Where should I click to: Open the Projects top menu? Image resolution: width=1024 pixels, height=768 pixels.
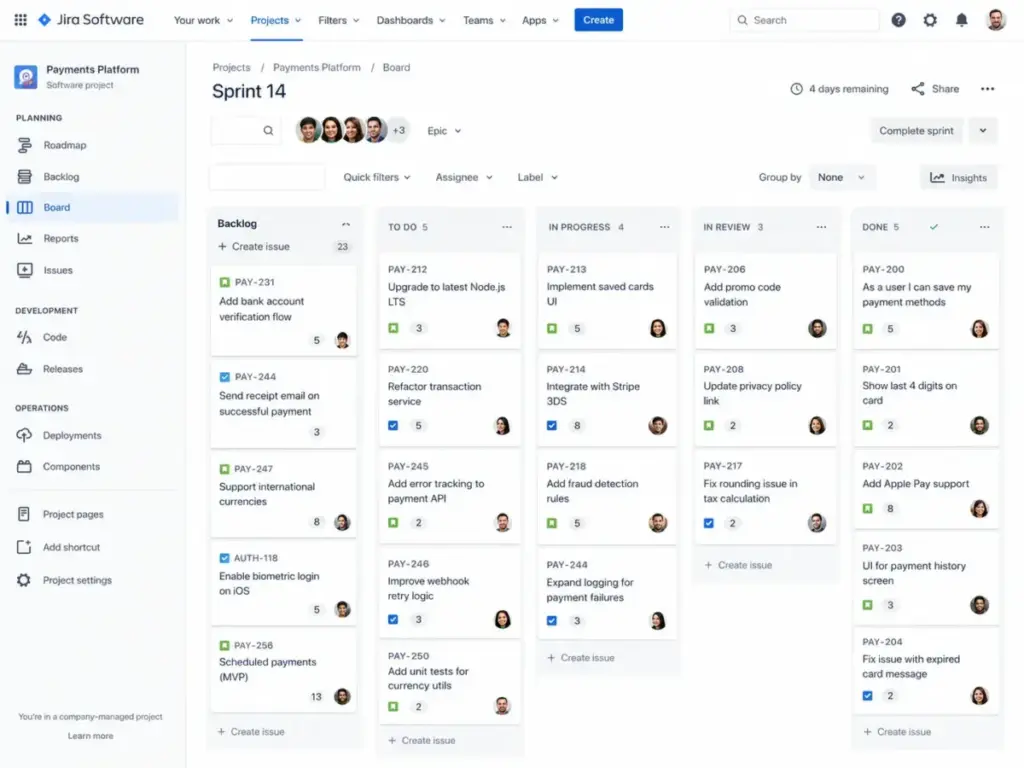276,20
